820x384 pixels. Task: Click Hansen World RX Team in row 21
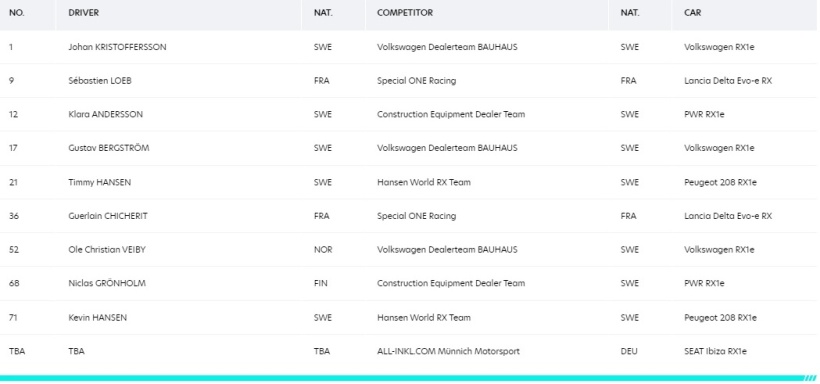(x=424, y=183)
